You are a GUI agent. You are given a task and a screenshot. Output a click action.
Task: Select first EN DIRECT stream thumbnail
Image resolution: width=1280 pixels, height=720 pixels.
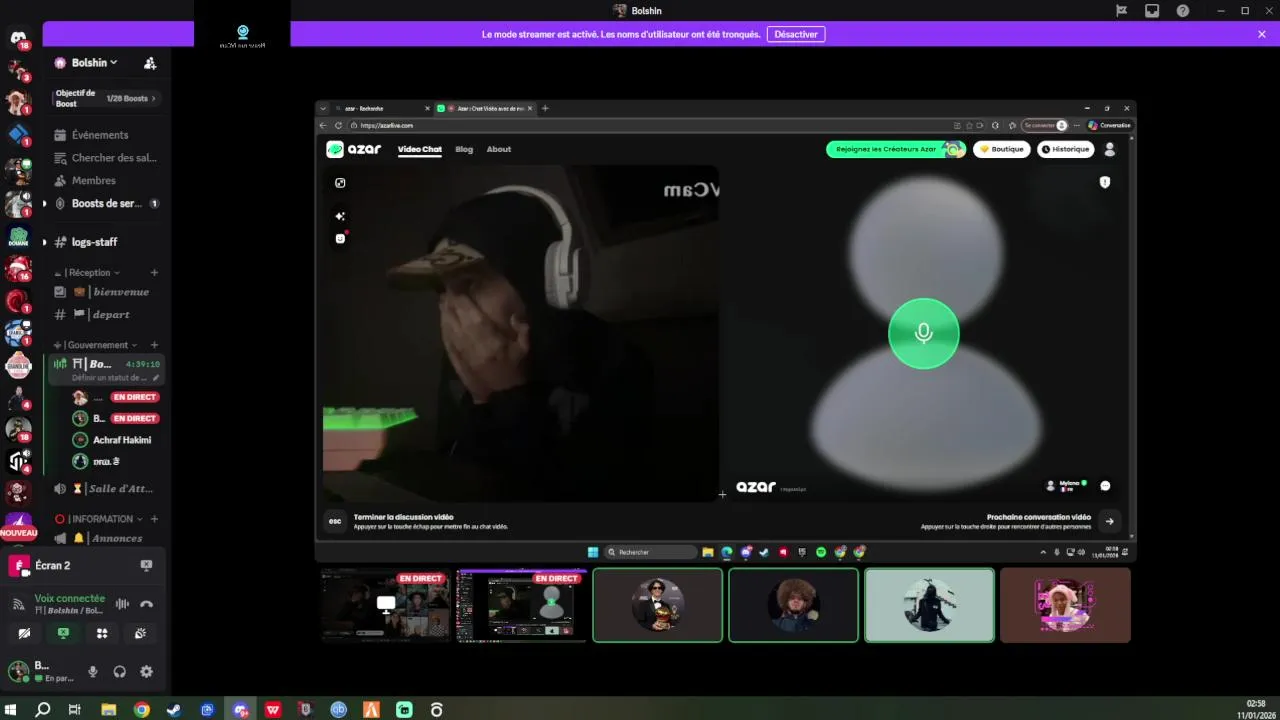tap(385, 605)
